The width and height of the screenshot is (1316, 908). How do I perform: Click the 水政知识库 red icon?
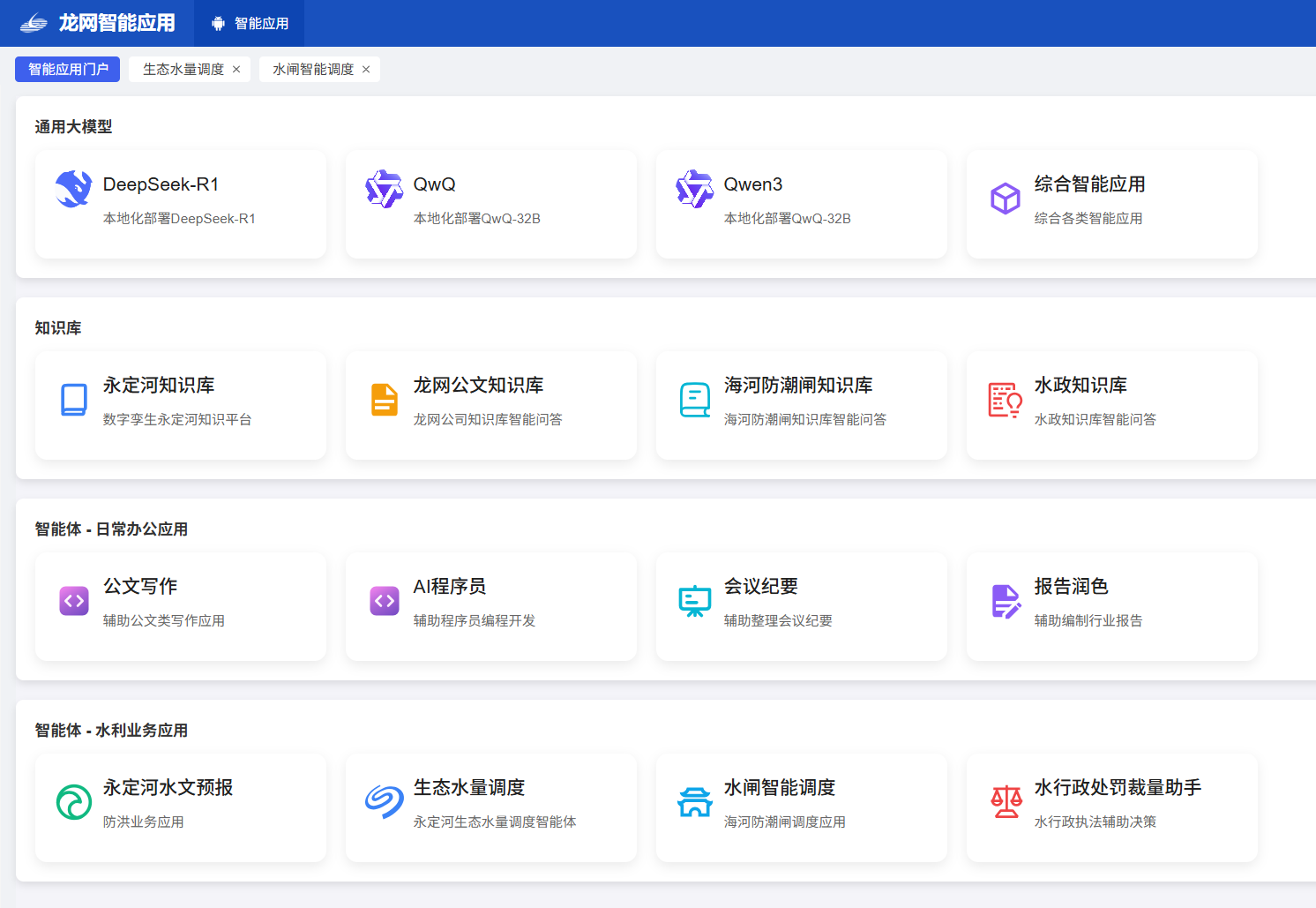click(x=1006, y=400)
